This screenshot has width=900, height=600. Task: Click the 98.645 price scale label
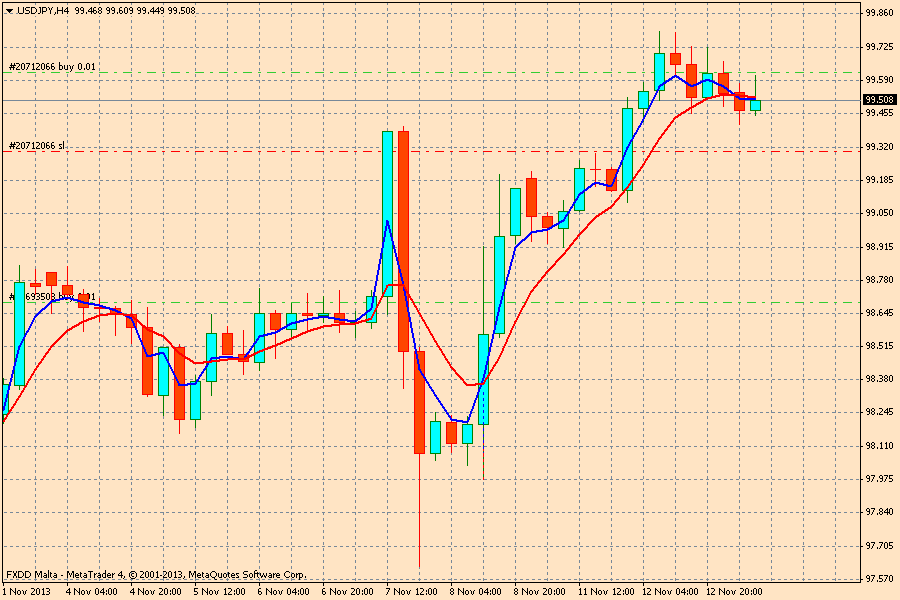(x=879, y=313)
